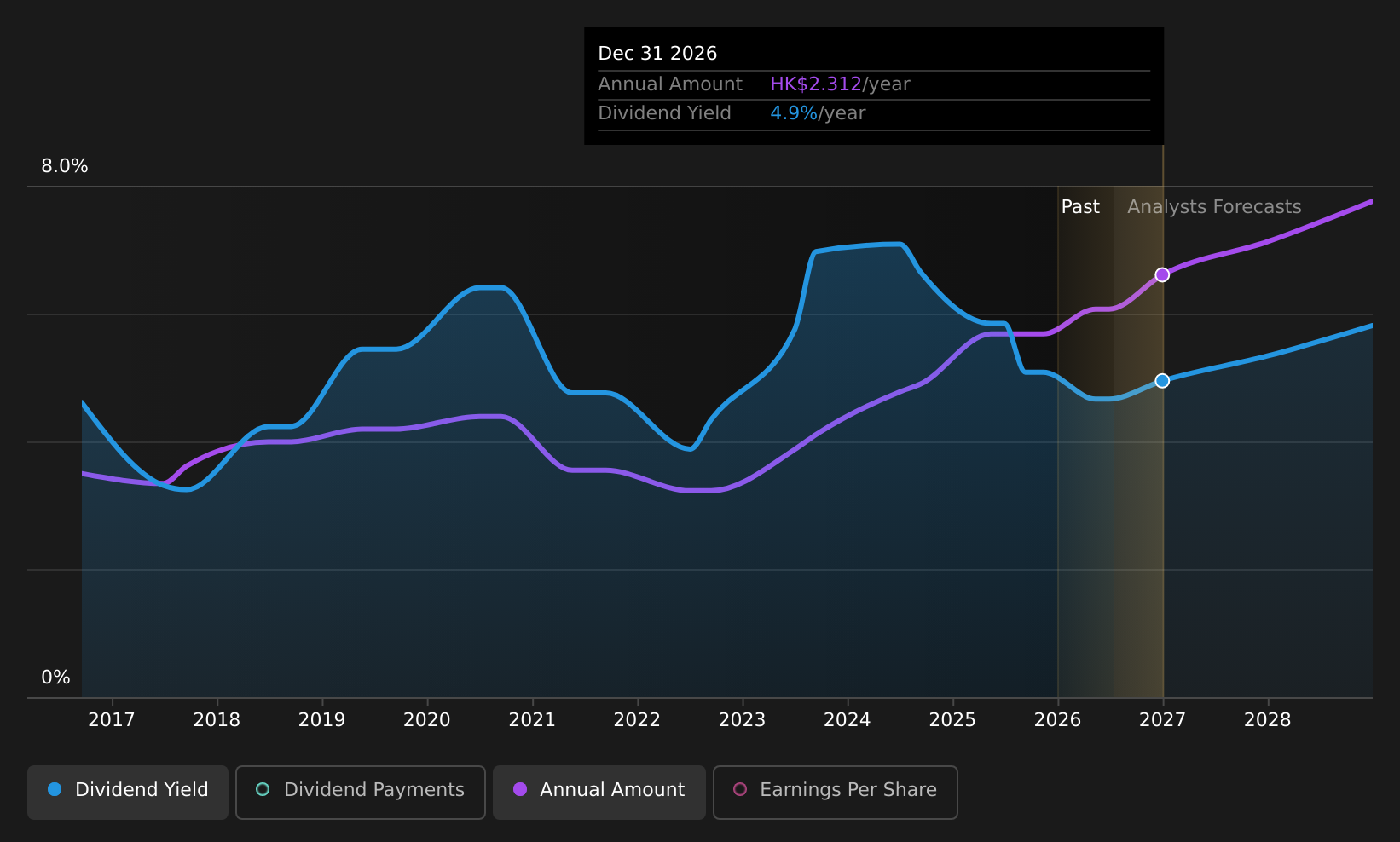The width and height of the screenshot is (1400, 842).
Task: Click the 2021 x-axis label
Action: point(532,720)
